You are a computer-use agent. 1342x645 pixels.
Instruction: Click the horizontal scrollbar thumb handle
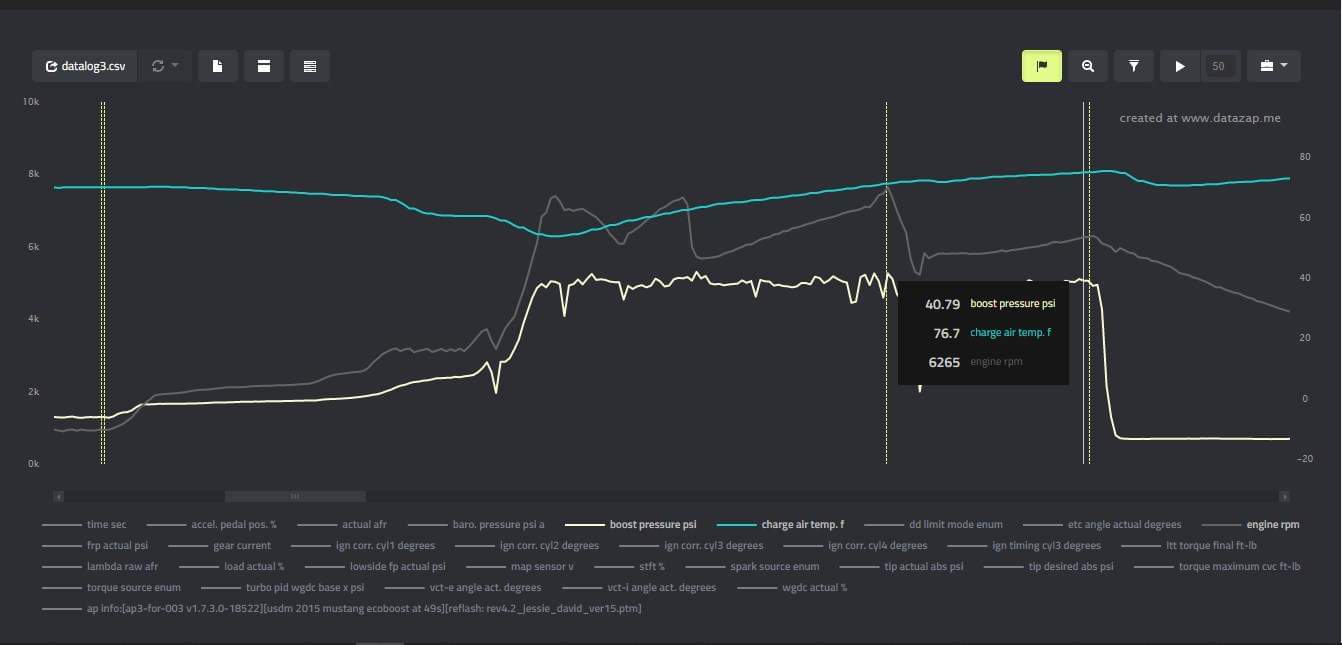pyautogui.click(x=295, y=496)
